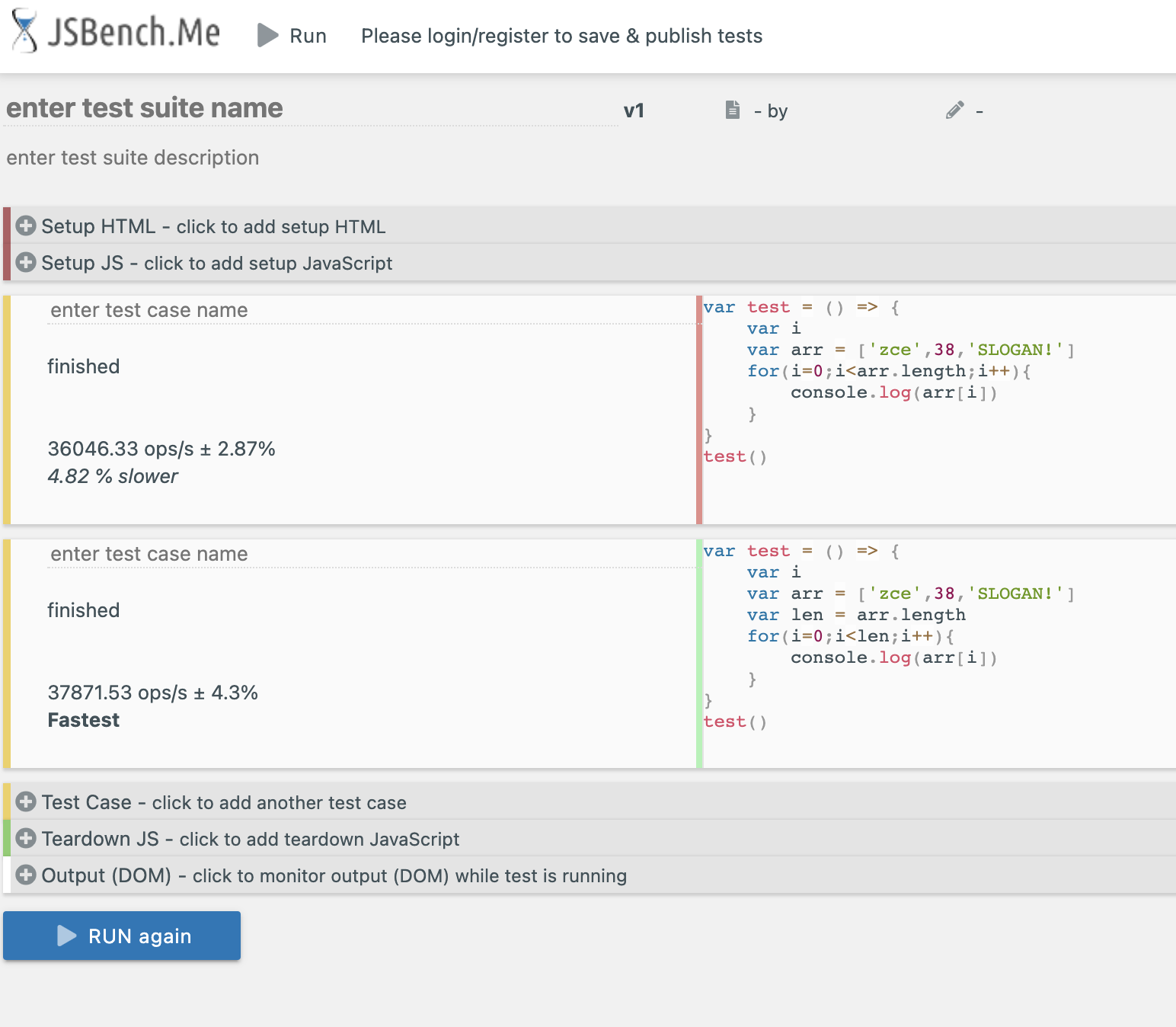This screenshot has height=1027, width=1176.
Task: Click the plus icon beside Teardown JS
Action: (26, 839)
